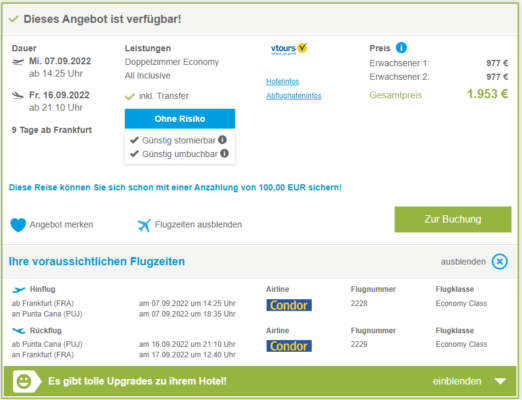
Task: Click the Zur Buchung button
Action: (453, 219)
